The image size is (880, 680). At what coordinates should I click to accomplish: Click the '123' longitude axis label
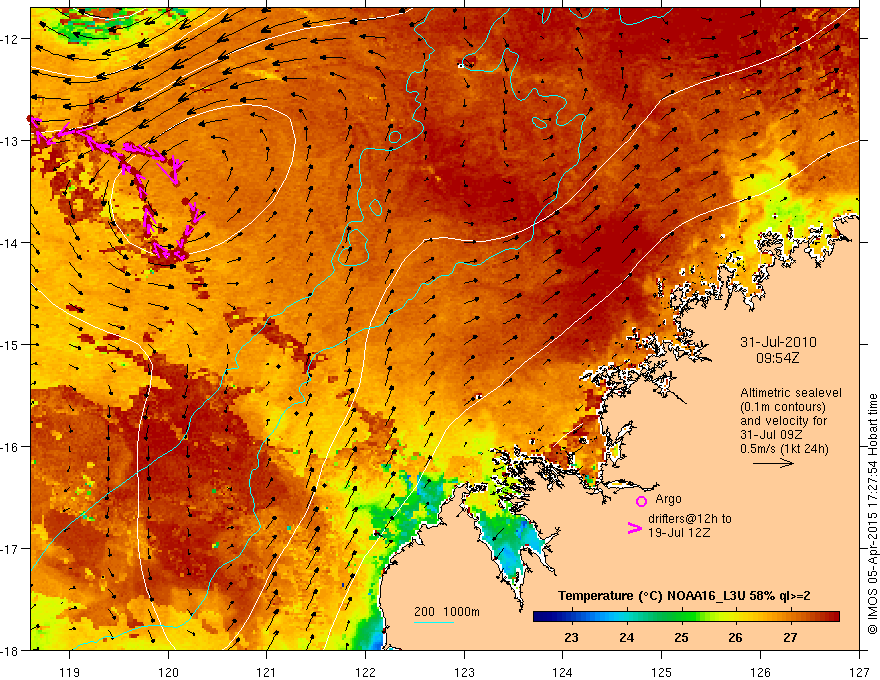(x=464, y=672)
